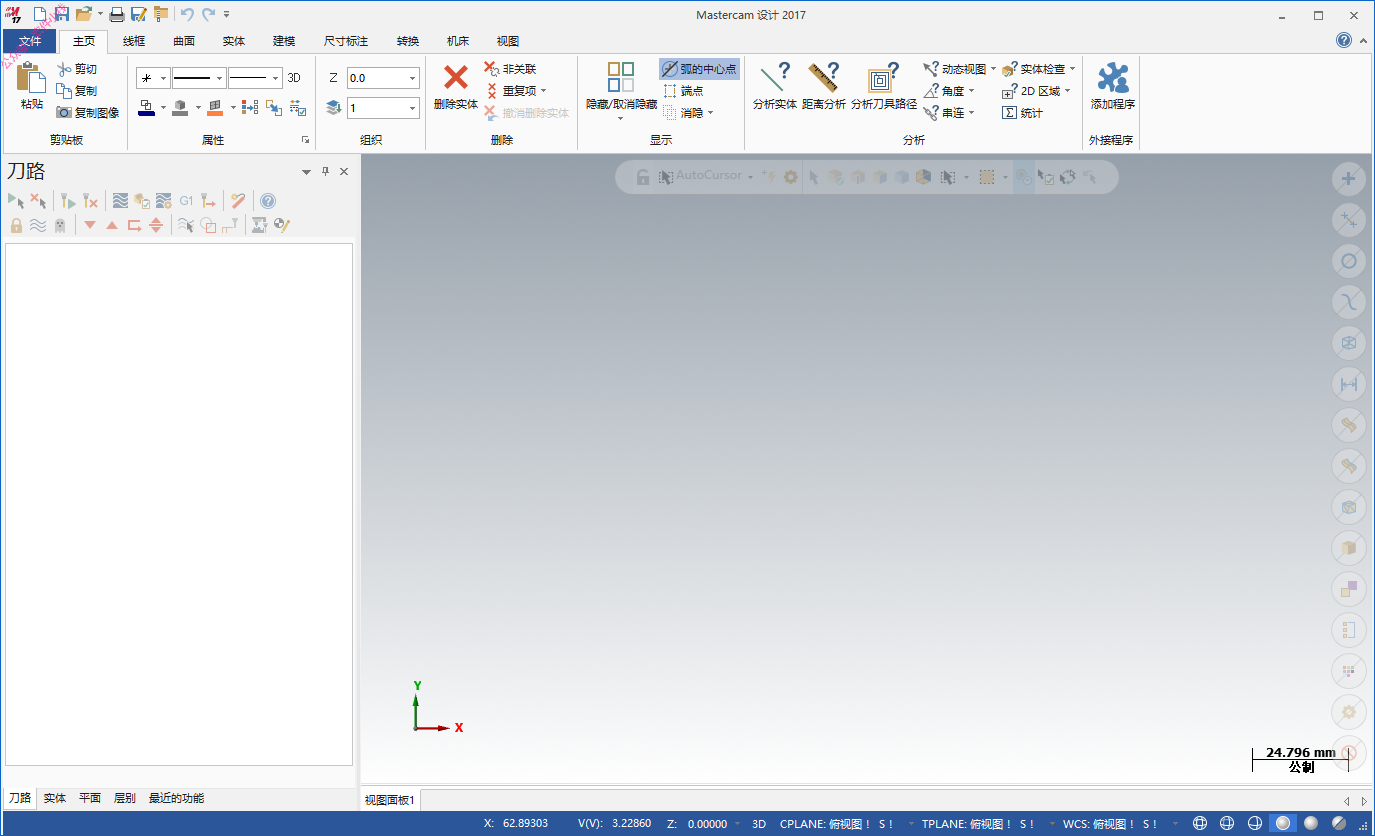
Task: Switch to the View (视图) ribbon tab
Action: 508,41
